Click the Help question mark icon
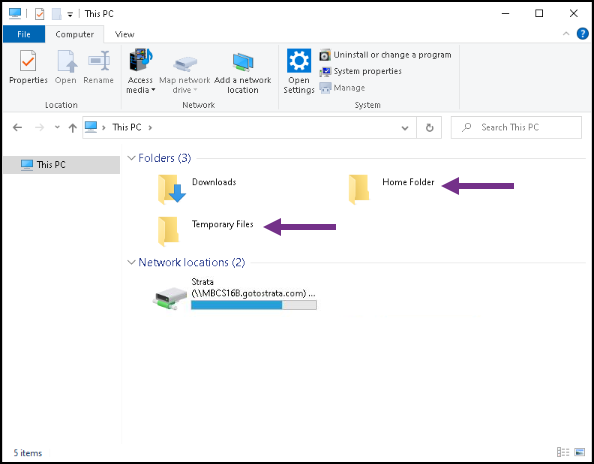Screen dimensions: 594x464 582,34
